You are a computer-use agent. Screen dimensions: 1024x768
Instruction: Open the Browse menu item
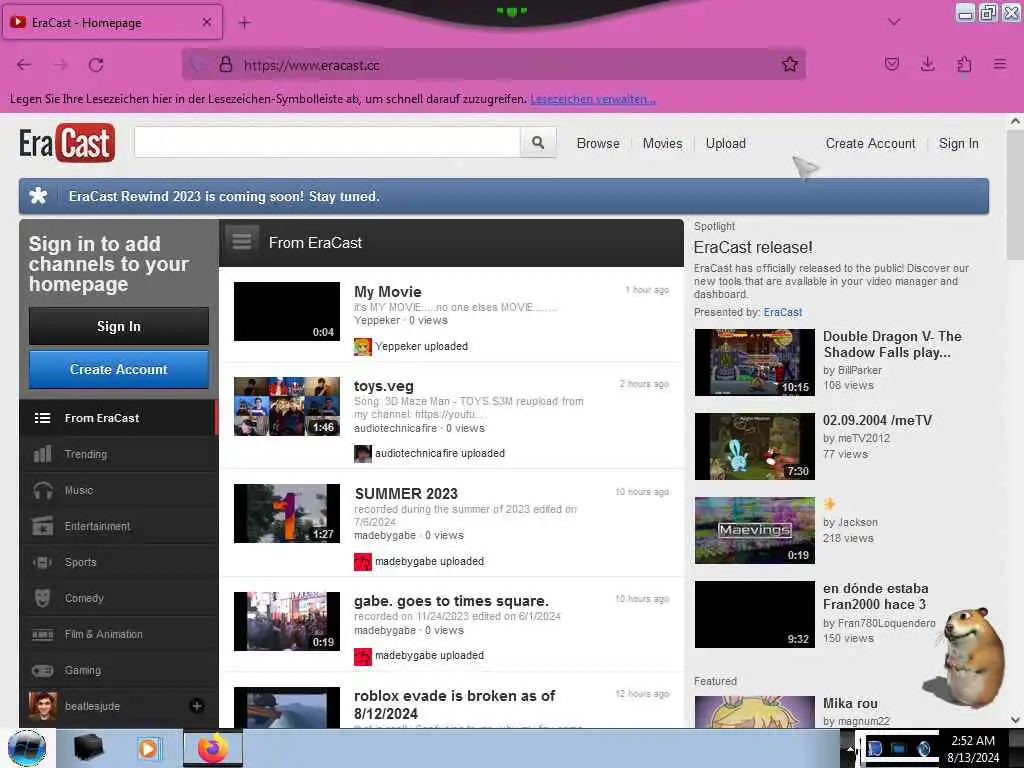click(x=598, y=143)
